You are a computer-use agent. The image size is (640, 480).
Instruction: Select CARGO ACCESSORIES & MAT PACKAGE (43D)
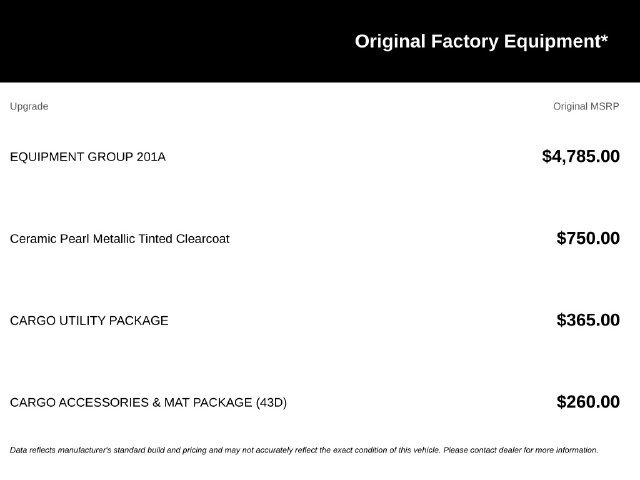coord(148,402)
